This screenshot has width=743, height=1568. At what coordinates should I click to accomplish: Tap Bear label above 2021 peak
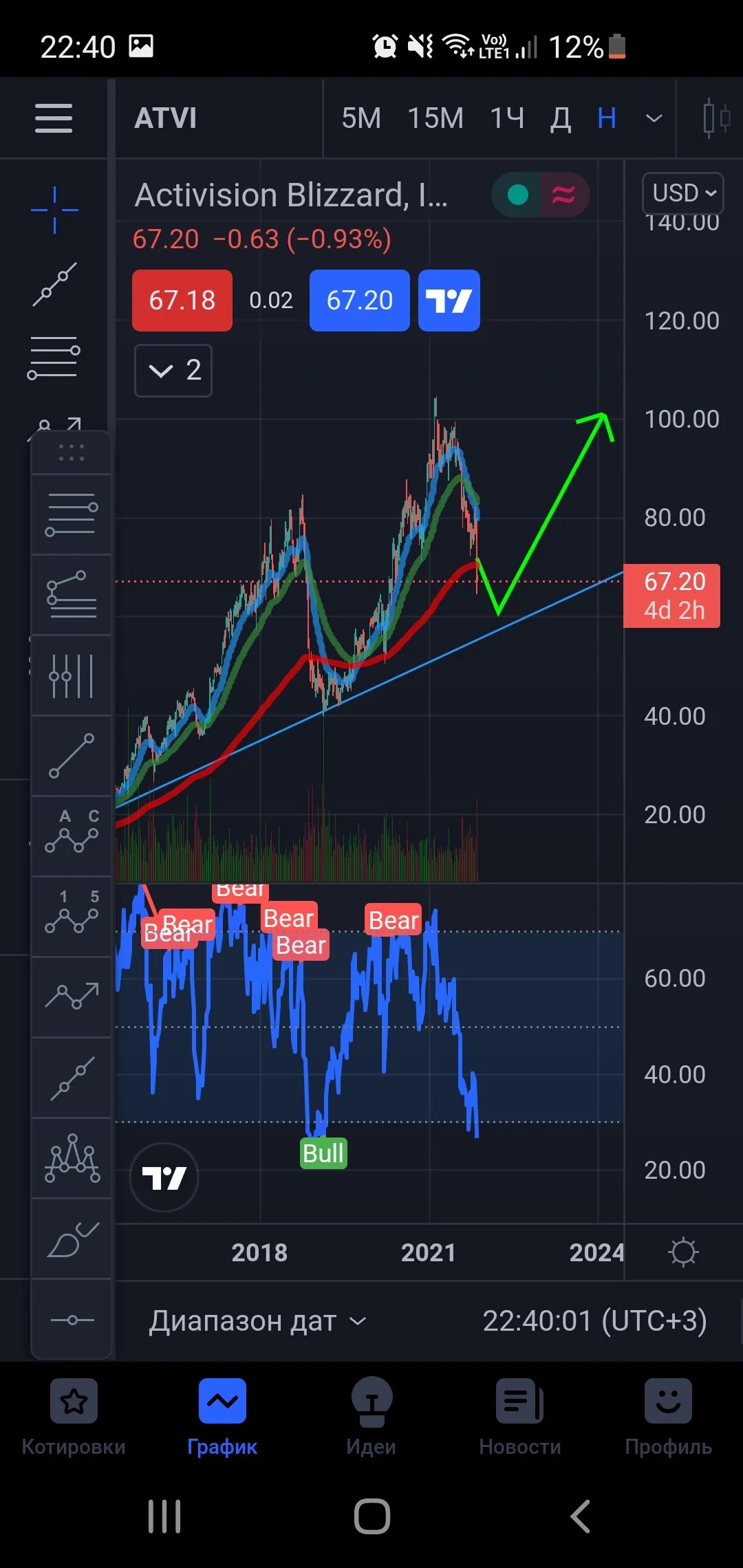tap(394, 920)
